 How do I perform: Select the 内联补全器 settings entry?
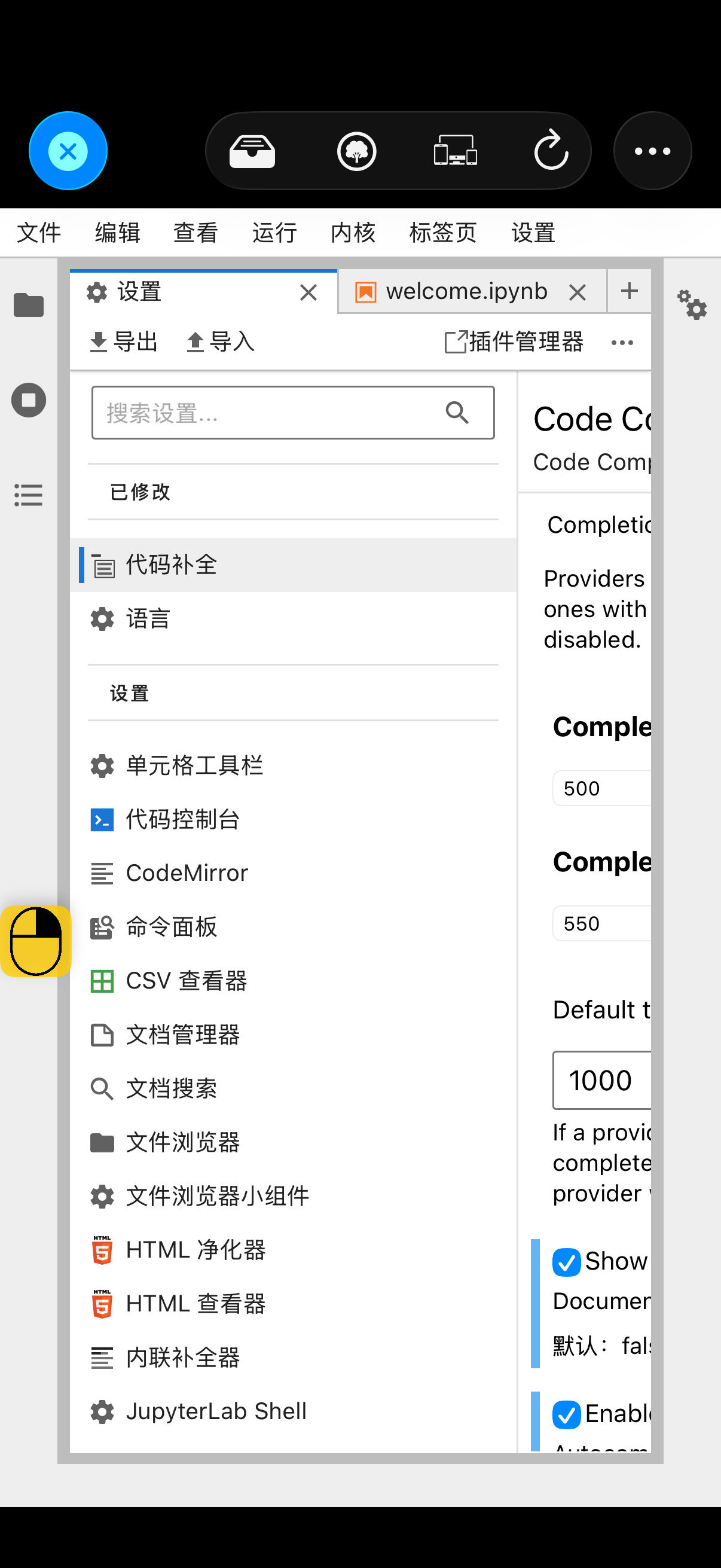294,1358
